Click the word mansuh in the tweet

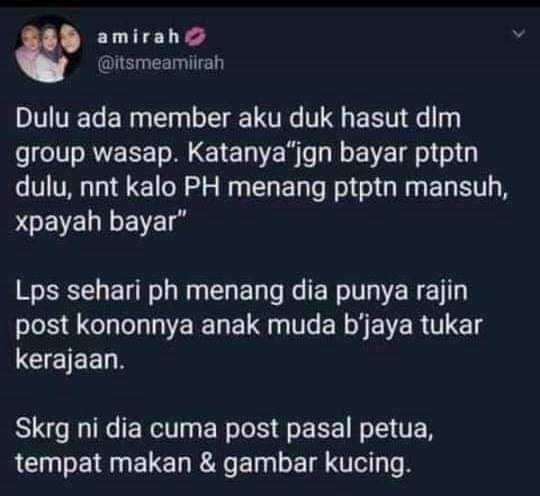(x=456, y=188)
